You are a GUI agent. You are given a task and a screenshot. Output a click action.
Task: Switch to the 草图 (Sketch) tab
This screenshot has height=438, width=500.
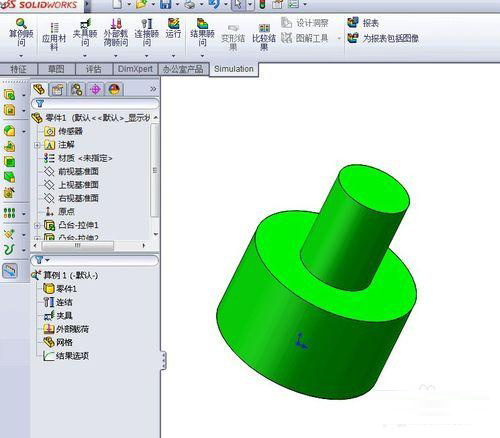[56, 69]
